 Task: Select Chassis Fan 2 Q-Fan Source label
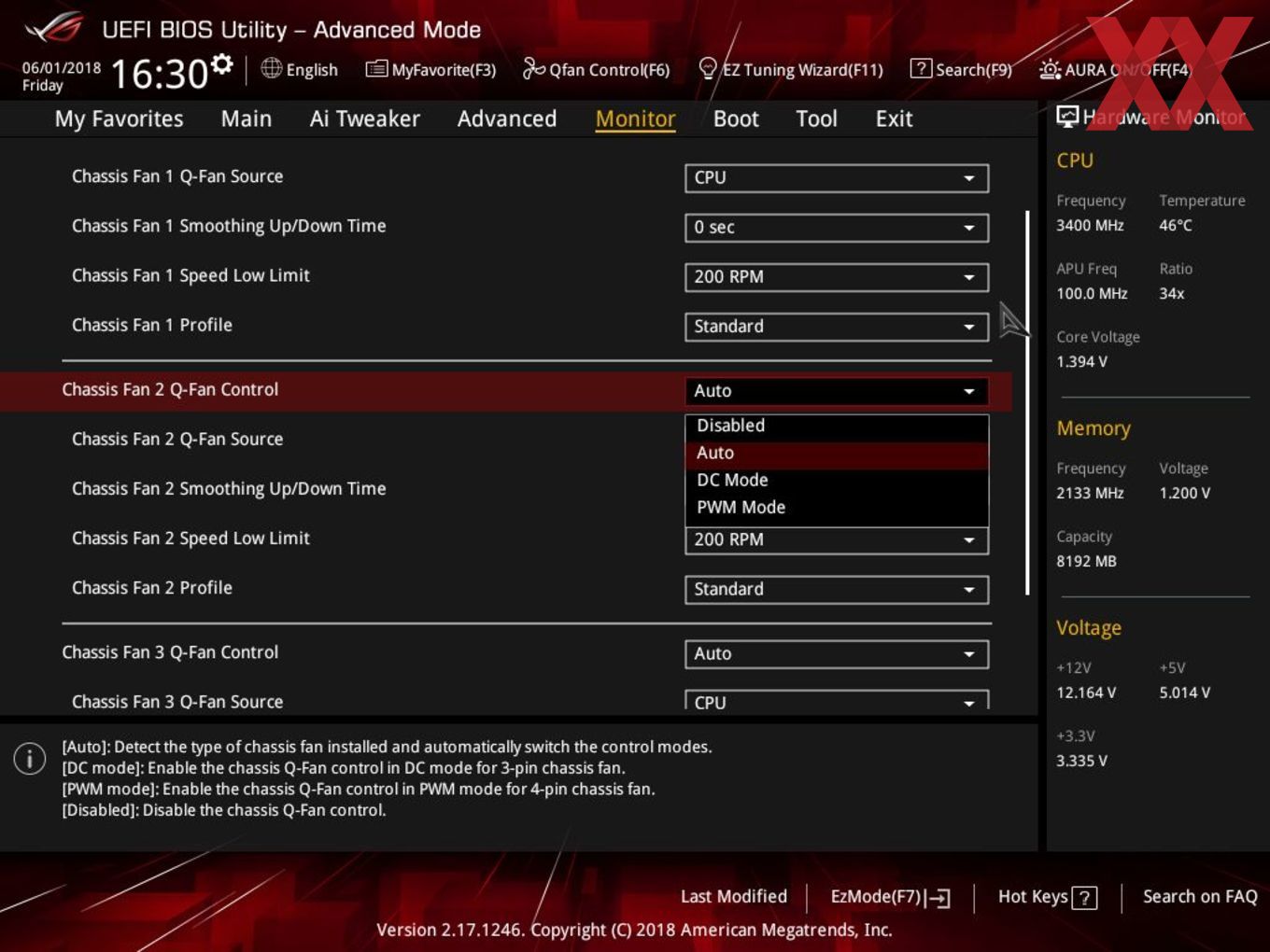pos(177,439)
